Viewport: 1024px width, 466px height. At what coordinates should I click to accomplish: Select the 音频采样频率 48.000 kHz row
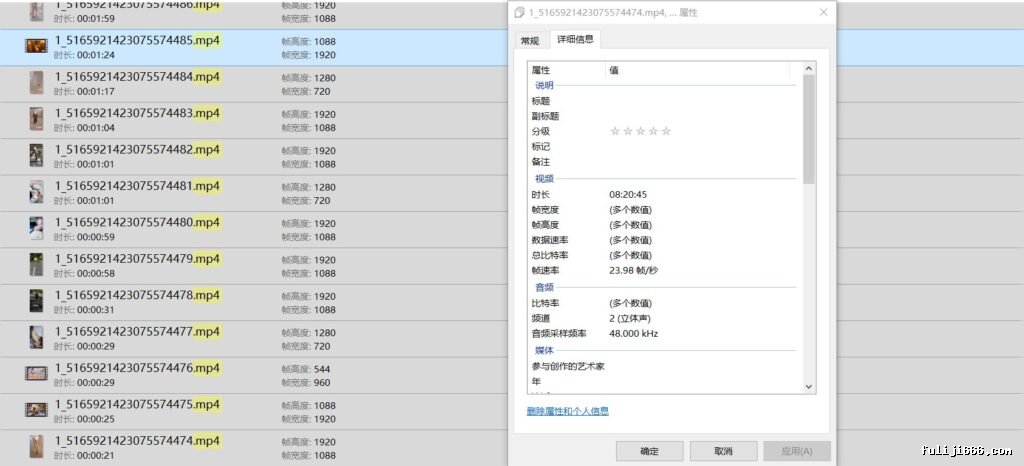665,334
